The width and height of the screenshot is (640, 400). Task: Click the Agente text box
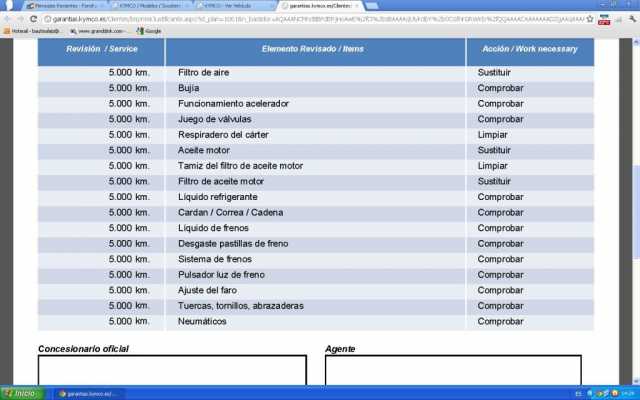pos(453,370)
